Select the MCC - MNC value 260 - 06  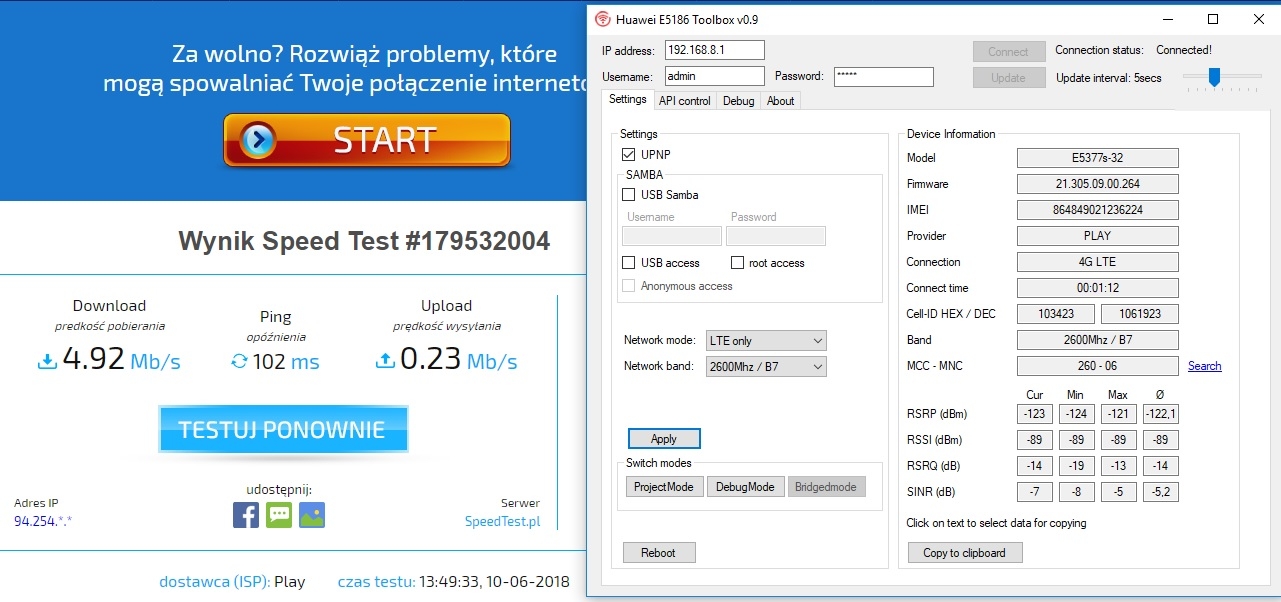pos(1098,366)
